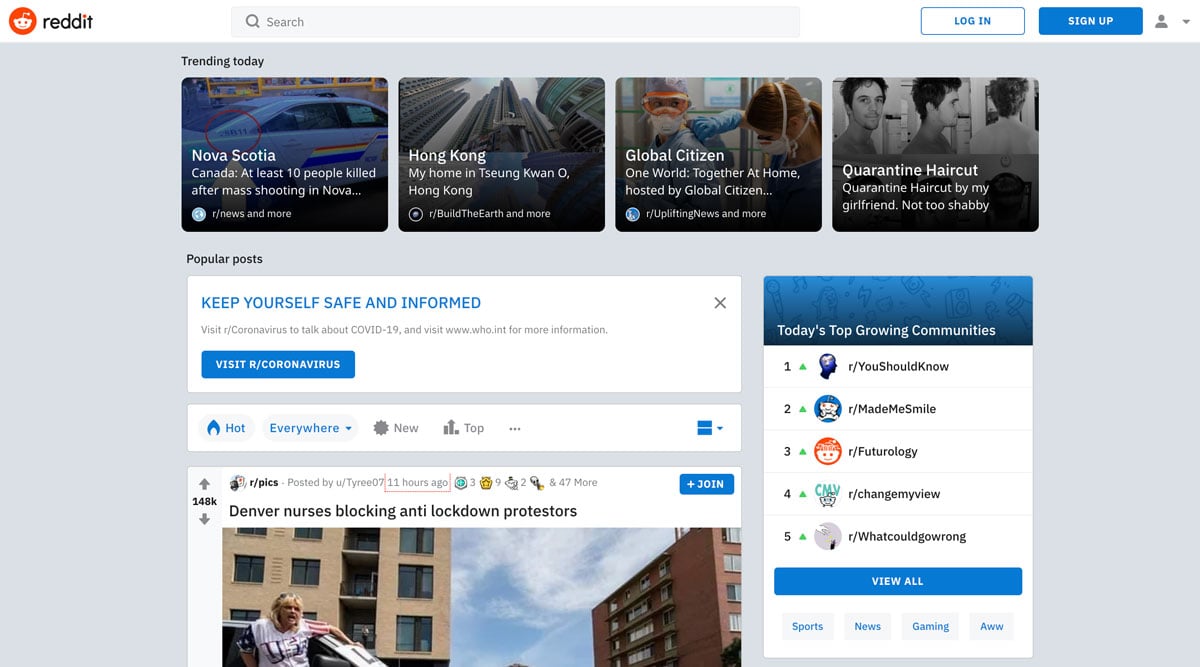Select the Sports category chip

point(807,626)
